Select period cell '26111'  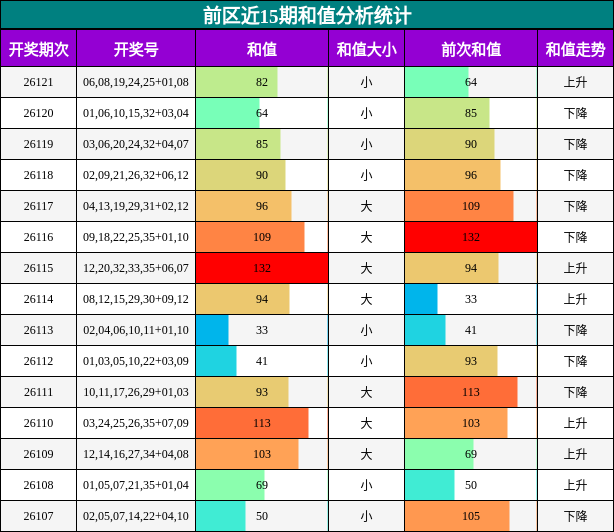point(38,392)
